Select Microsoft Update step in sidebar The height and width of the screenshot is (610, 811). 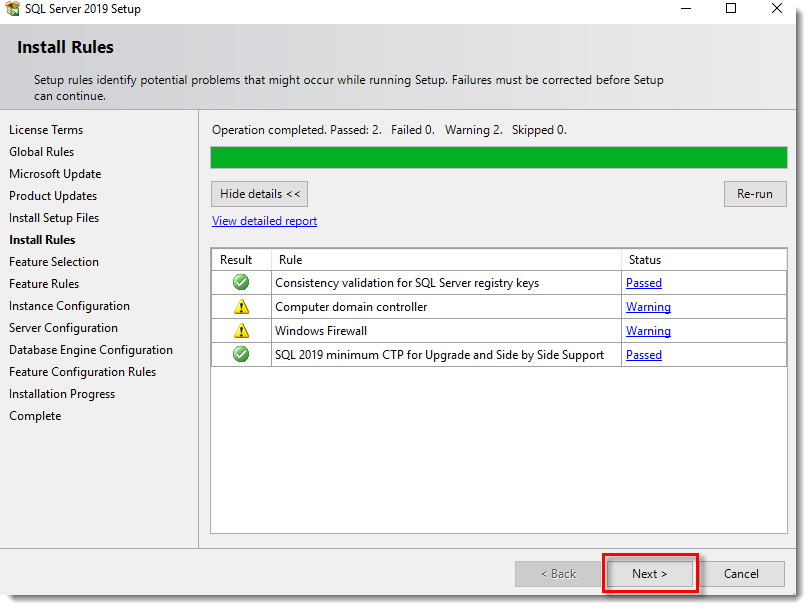click(55, 174)
